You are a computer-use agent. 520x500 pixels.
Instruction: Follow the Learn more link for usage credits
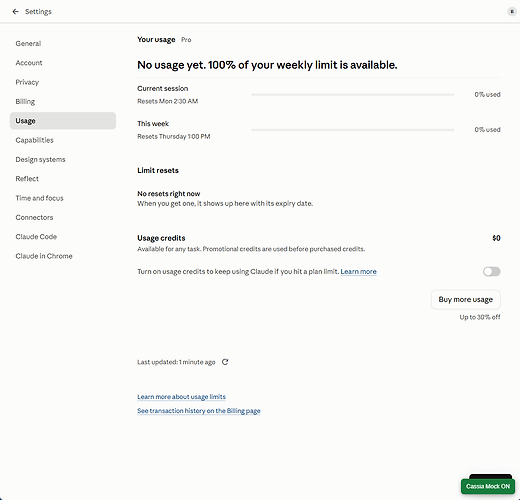click(358, 272)
